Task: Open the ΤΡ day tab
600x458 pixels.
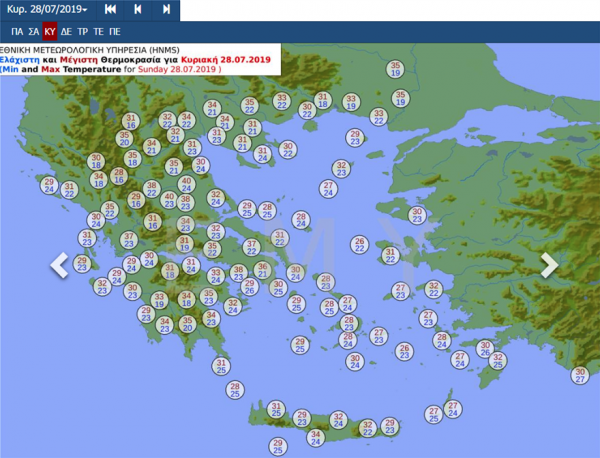Action: tap(83, 31)
